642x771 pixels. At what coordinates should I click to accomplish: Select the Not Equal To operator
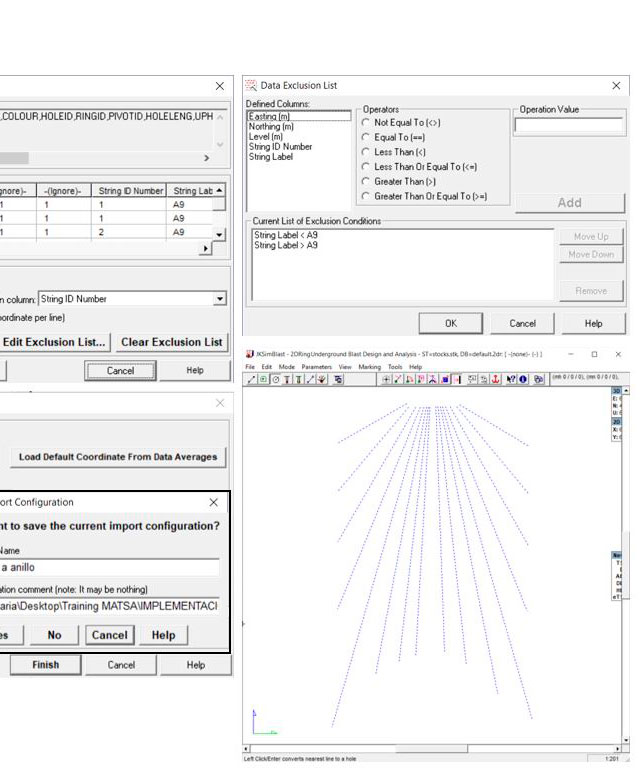(x=366, y=122)
